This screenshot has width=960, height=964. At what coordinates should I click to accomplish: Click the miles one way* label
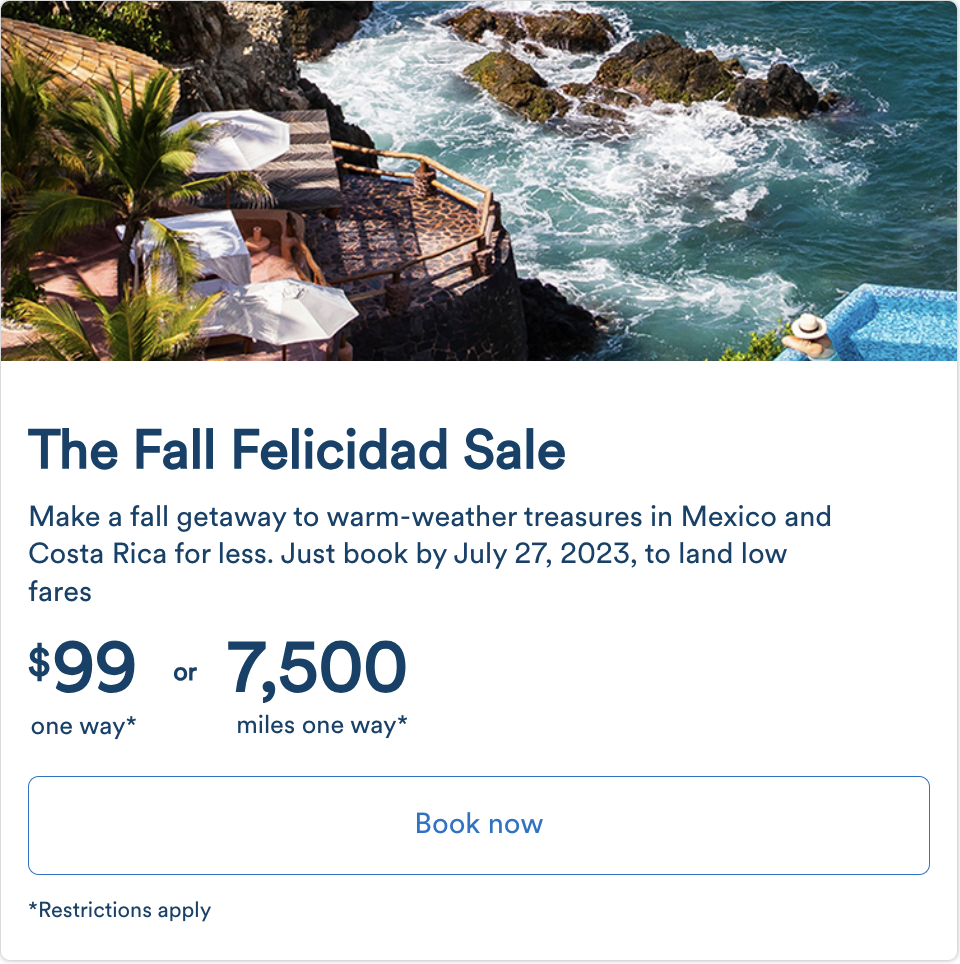[322, 725]
